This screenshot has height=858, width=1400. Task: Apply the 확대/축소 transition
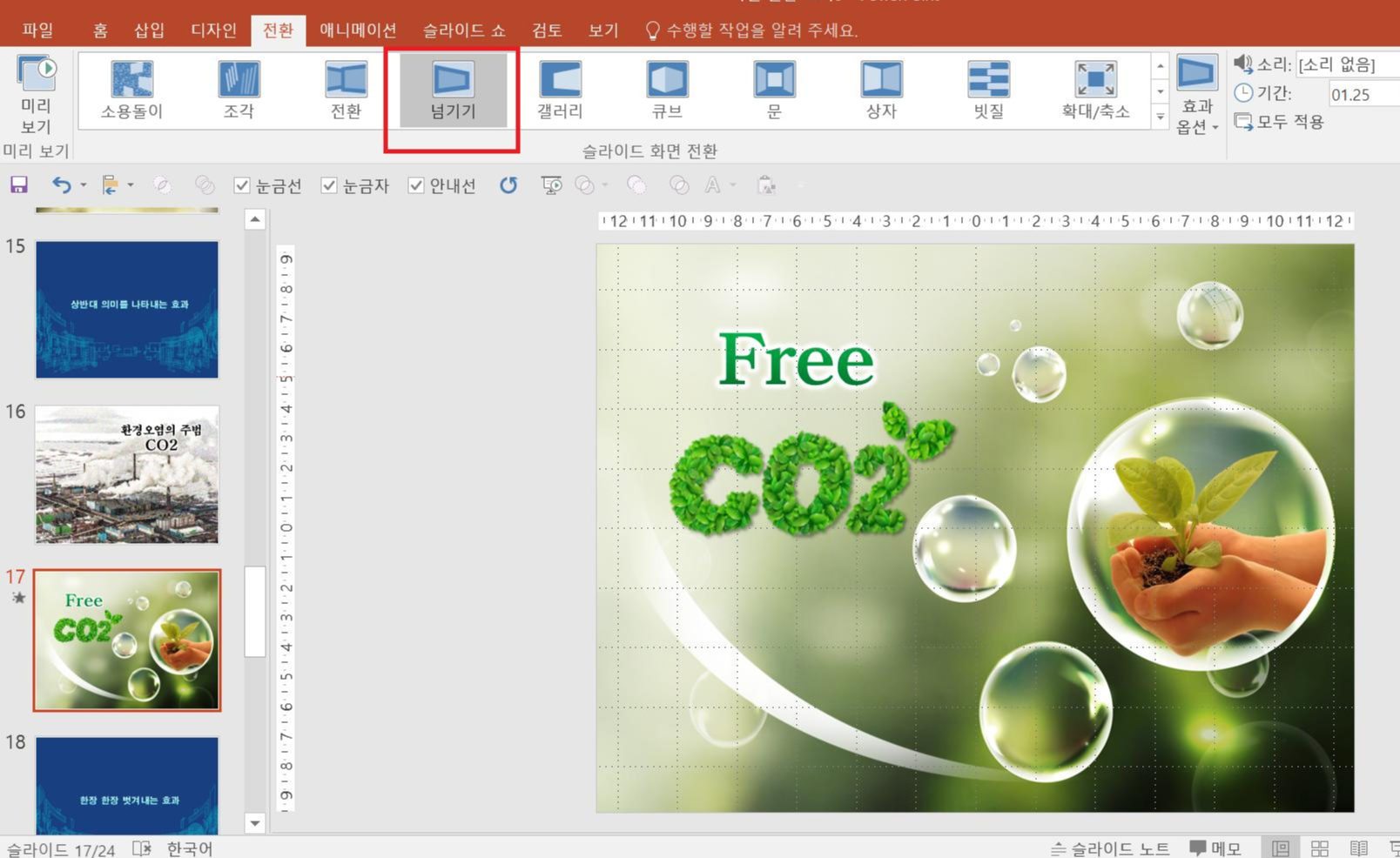pyautogui.click(x=1095, y=90)
